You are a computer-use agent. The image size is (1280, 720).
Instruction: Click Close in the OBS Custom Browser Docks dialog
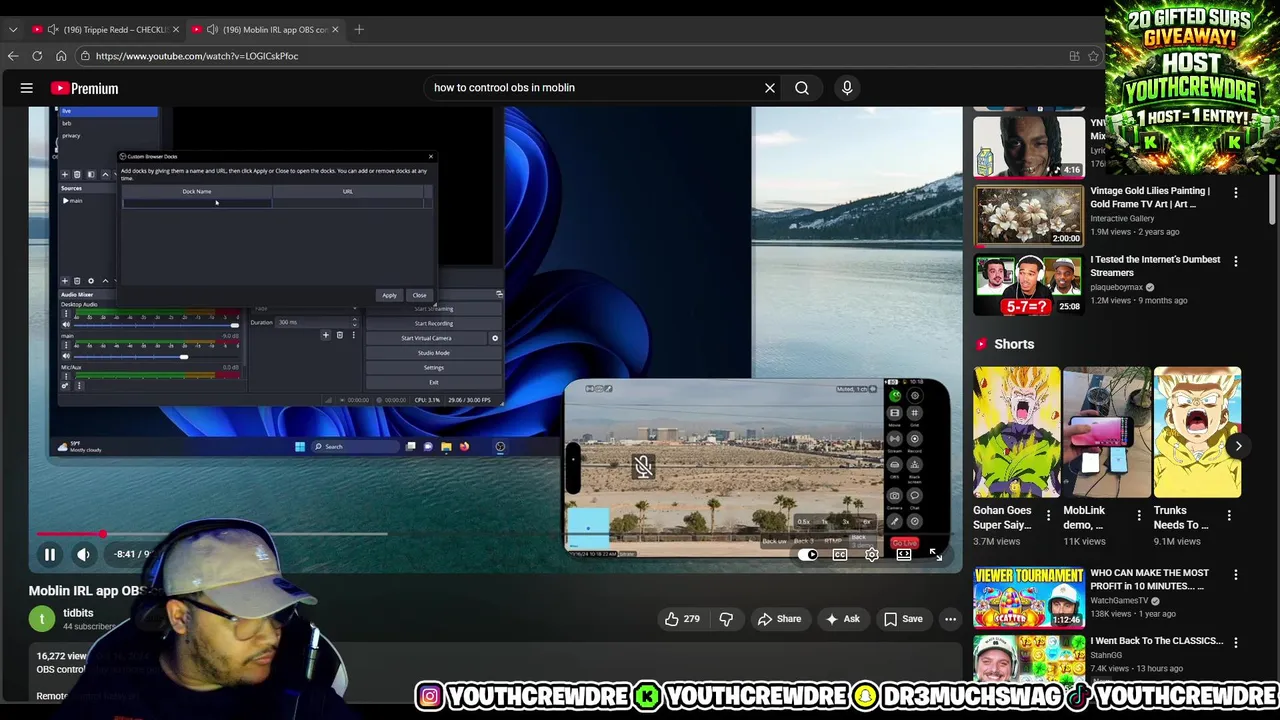419,295
